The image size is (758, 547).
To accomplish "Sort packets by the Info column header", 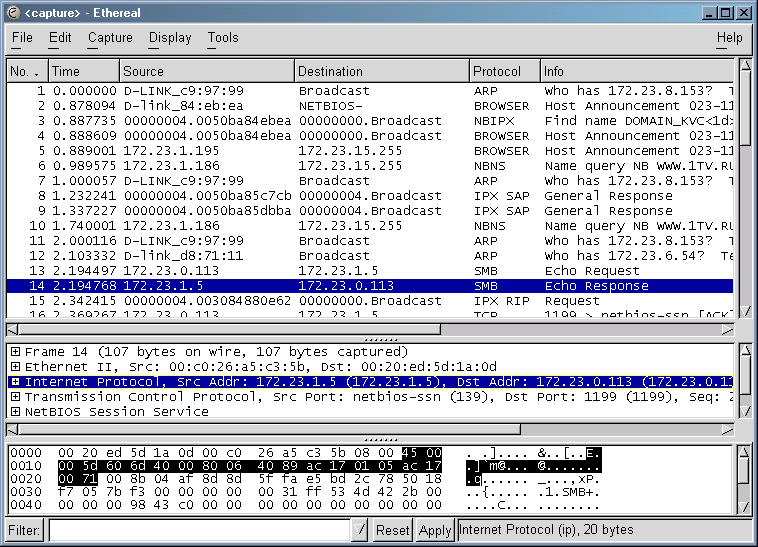I will tap(637, 72).
